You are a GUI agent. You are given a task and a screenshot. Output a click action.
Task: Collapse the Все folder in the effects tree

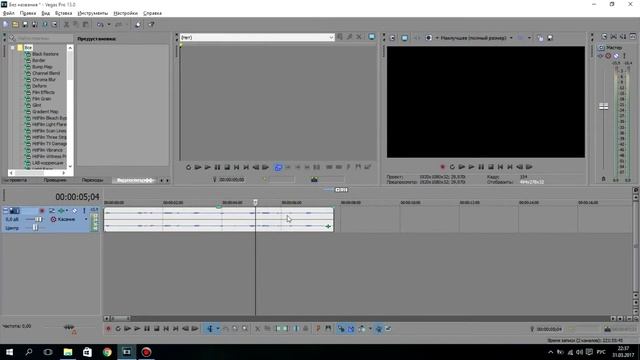pos(13,48)
